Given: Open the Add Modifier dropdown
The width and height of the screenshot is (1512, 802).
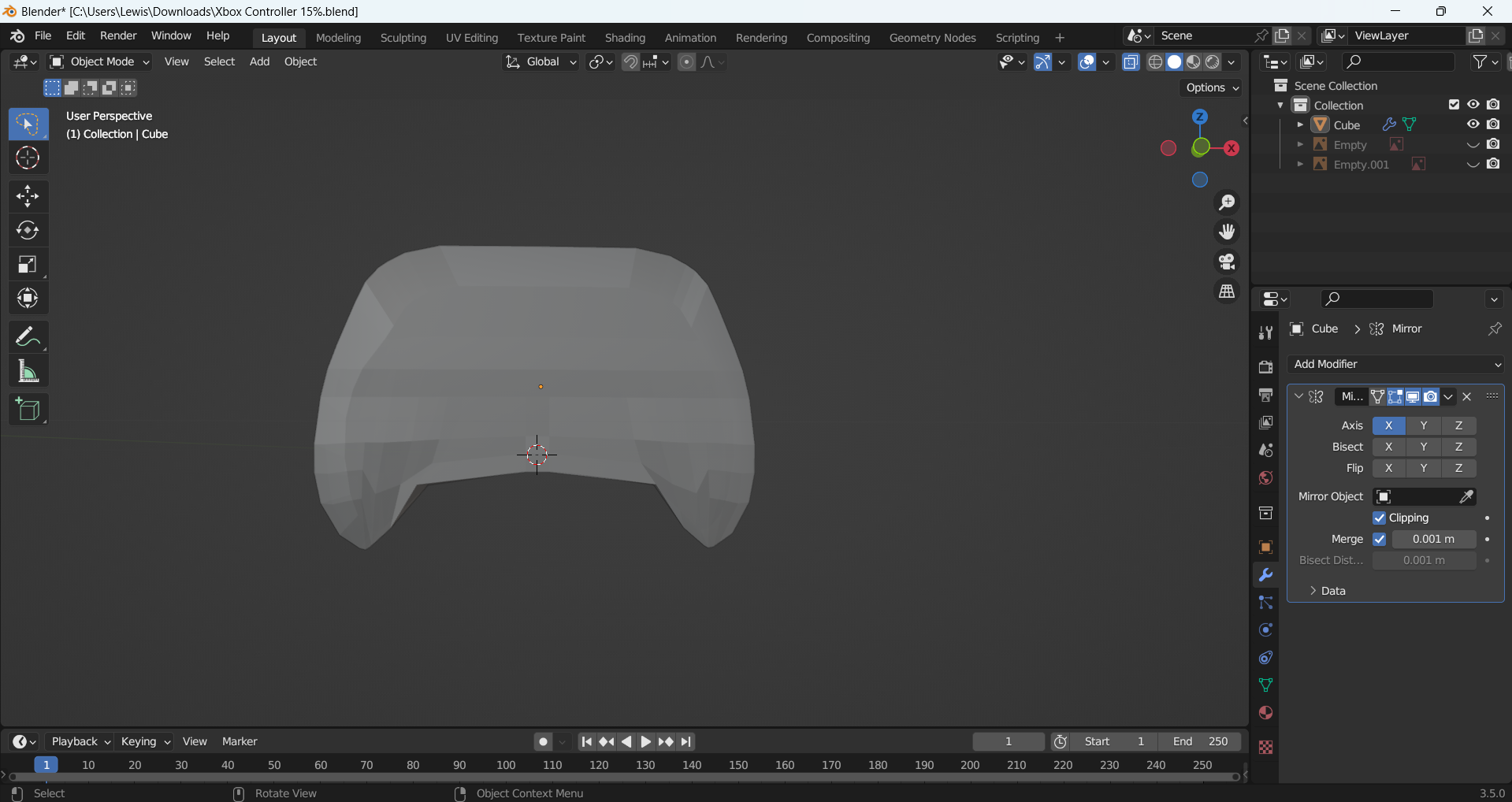Looking at the screenshot, I should pyautogui.click(x=1396, y=364).
